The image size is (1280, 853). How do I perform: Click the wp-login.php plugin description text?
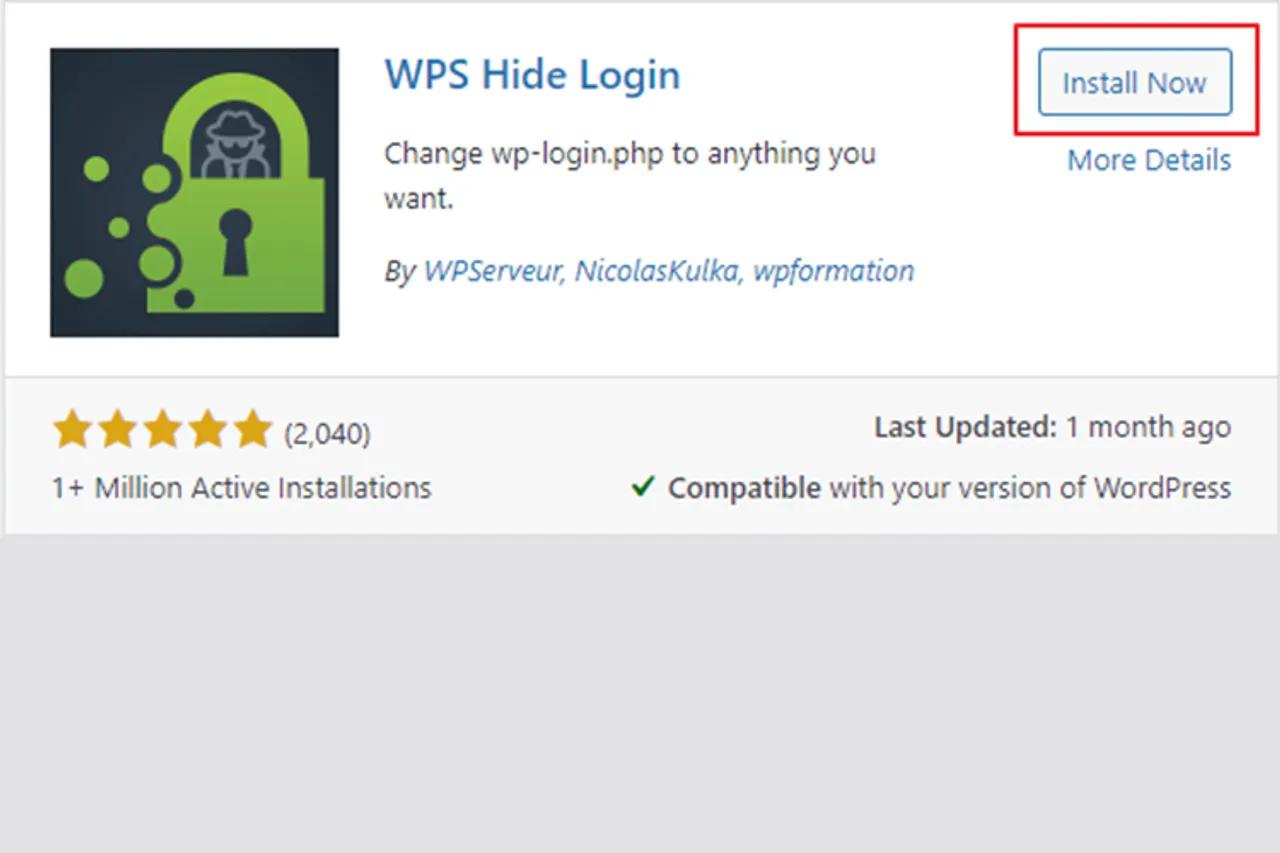point(630,175)
